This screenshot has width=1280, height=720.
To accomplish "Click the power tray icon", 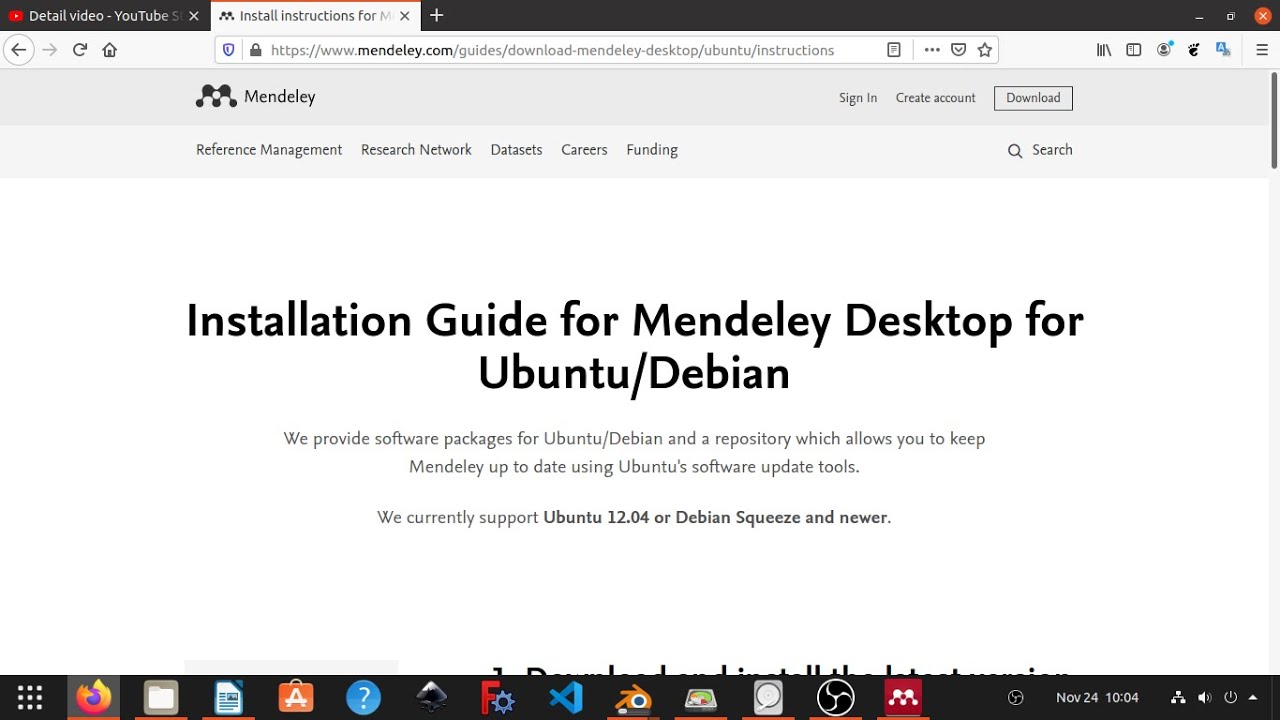I will pos(1231,698).
